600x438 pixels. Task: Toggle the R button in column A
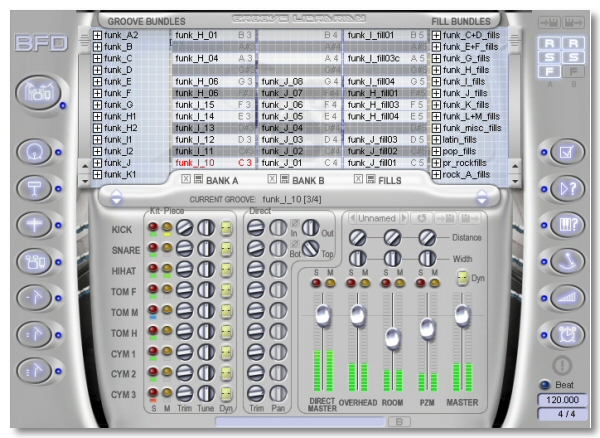[x=549, y=43]
